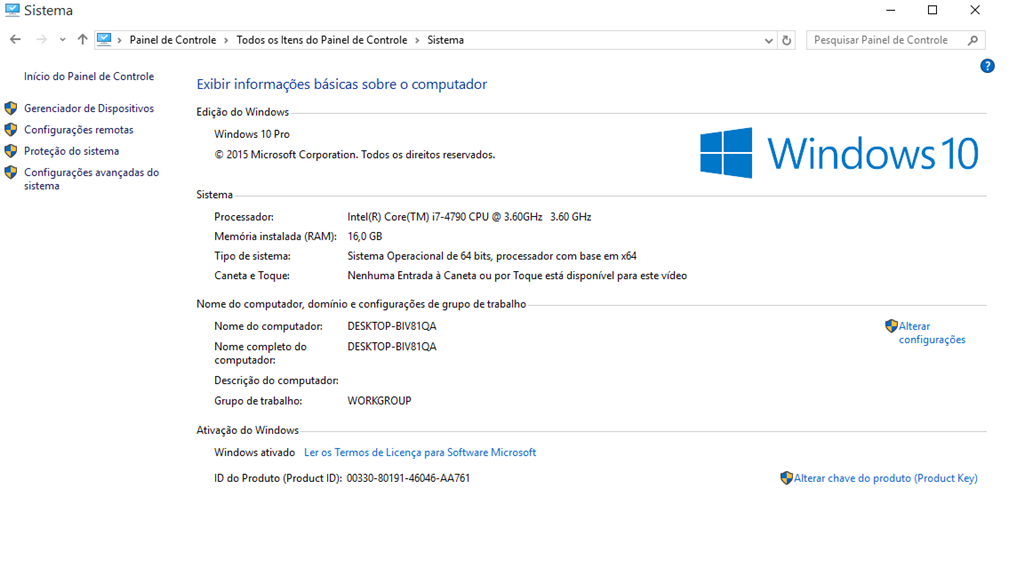Refresh the Sistema page
The height and width of the screenshot is (576, 1024).
[786, 40]
